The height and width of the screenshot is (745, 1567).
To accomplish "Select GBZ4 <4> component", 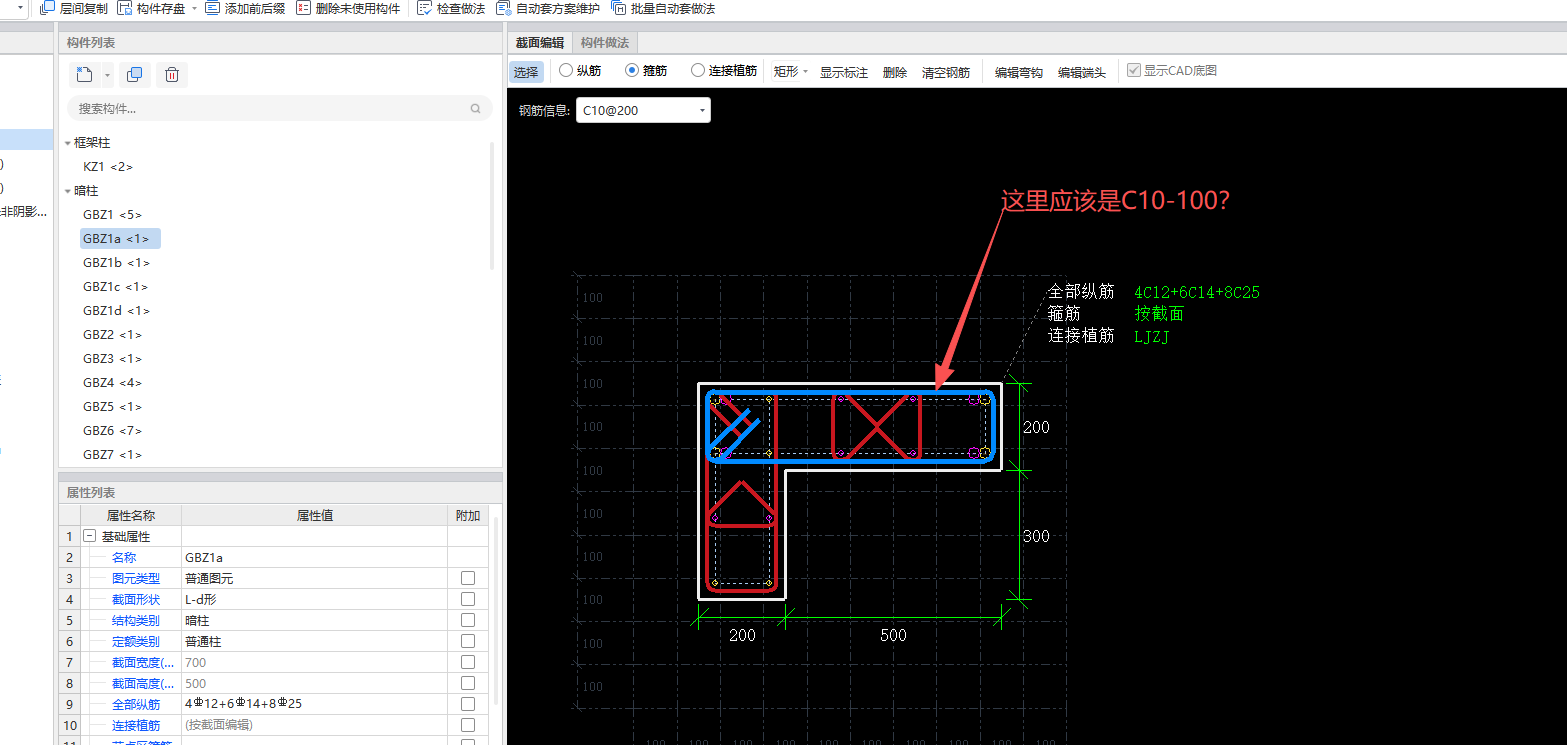I will pos(112,382).
